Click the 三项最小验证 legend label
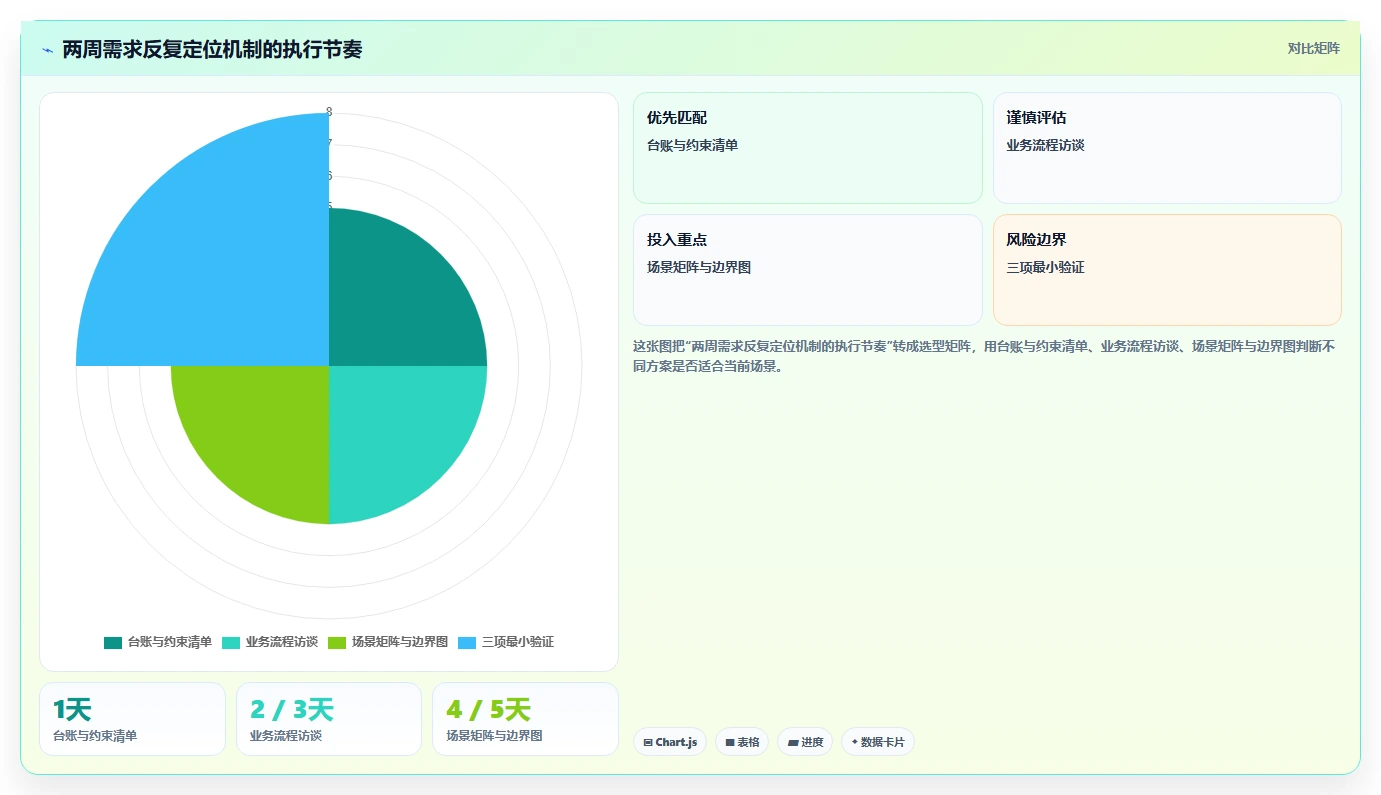Image resolution: width=1381 pixels, height=795 pixels. [518, 642]
